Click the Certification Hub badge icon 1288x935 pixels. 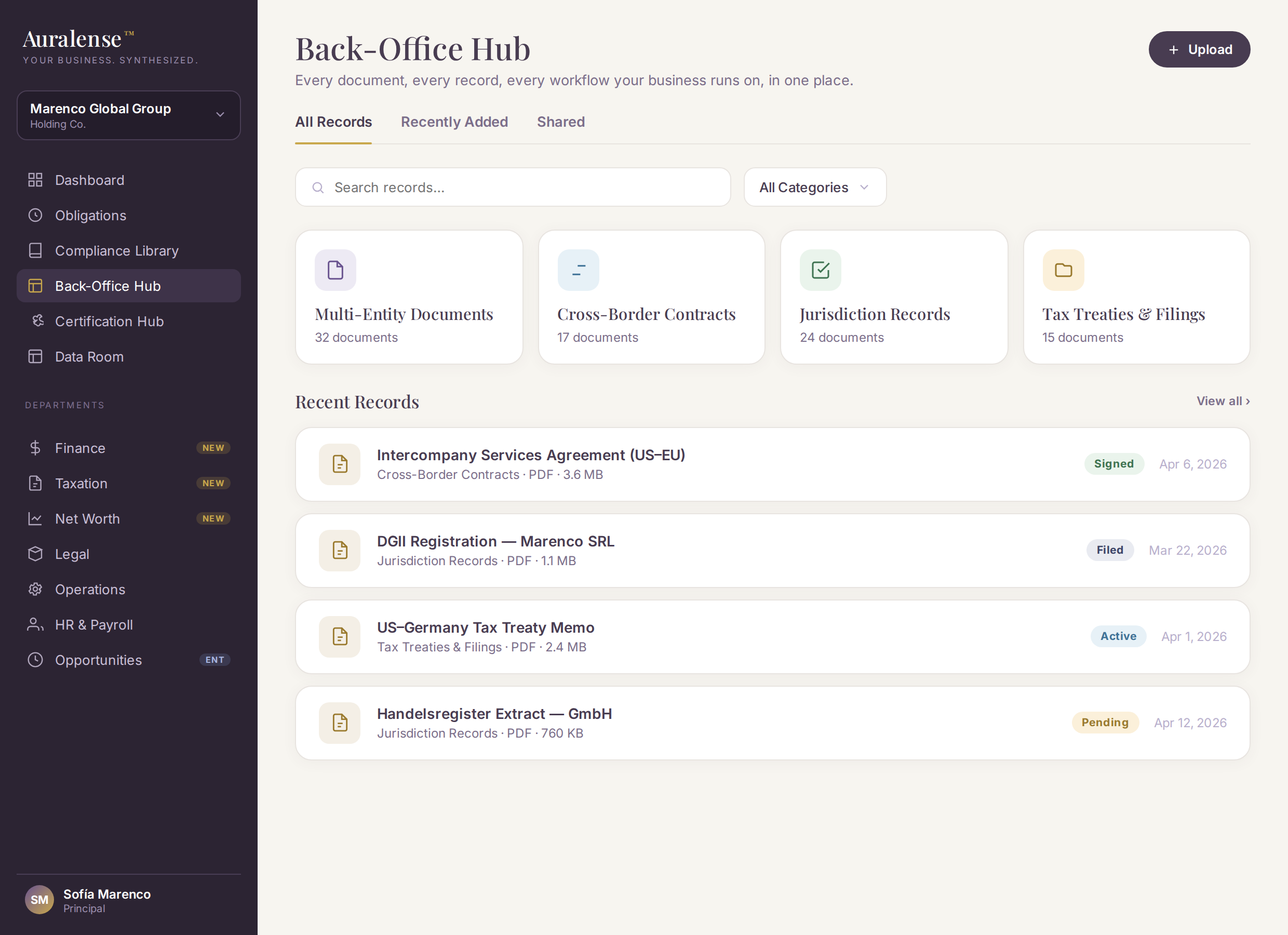pyautogui.click(x=37, y=321)
